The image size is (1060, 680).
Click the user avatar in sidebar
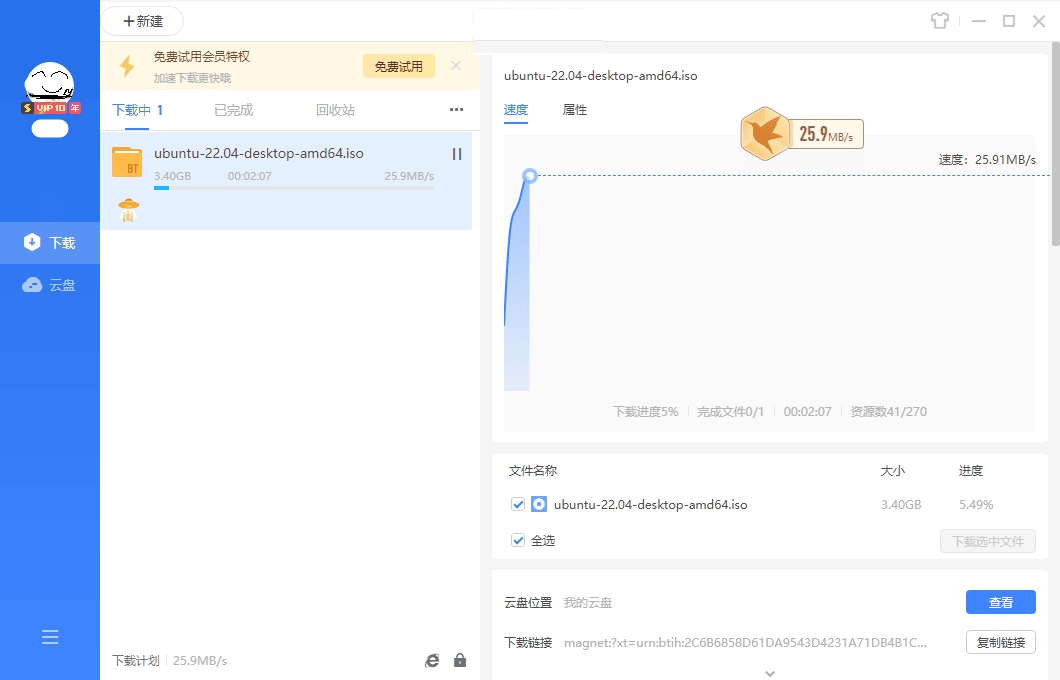pyautogui.click(x=50, y=84)
